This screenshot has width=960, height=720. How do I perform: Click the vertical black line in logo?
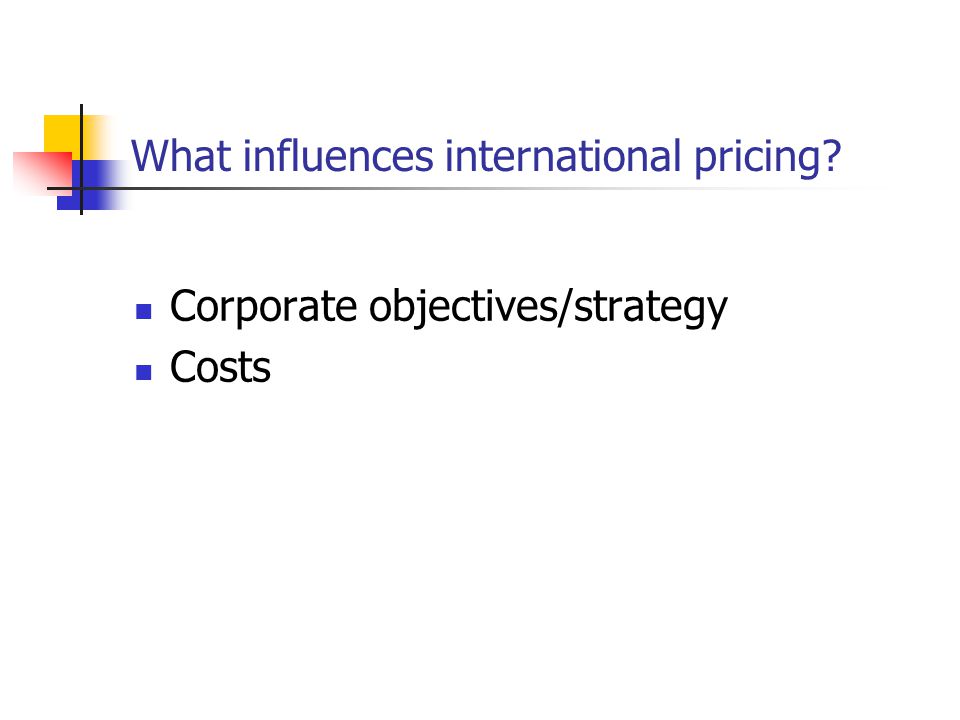tap(81, 159)
